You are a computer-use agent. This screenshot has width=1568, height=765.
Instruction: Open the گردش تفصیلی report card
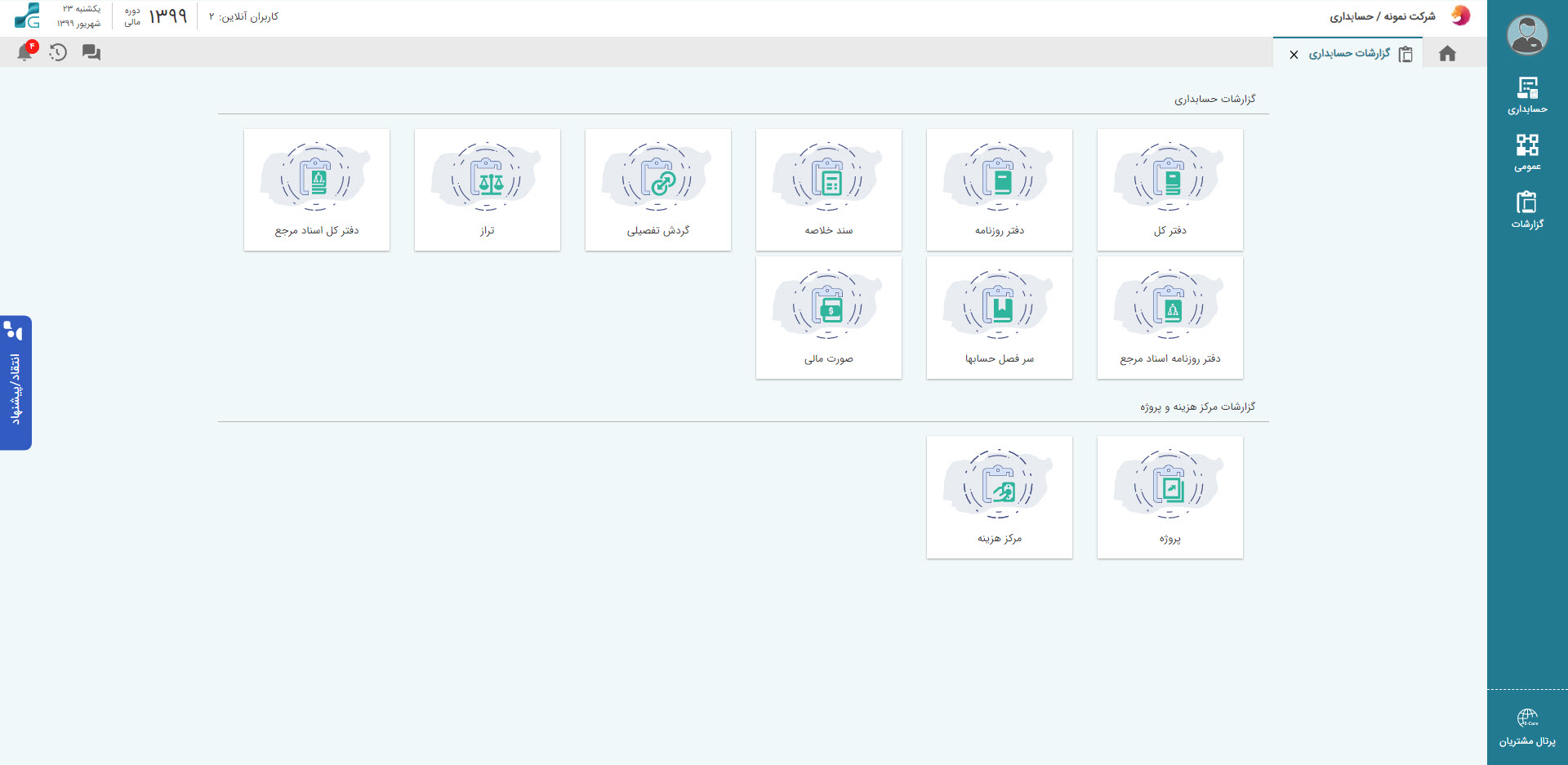point(657,189)
